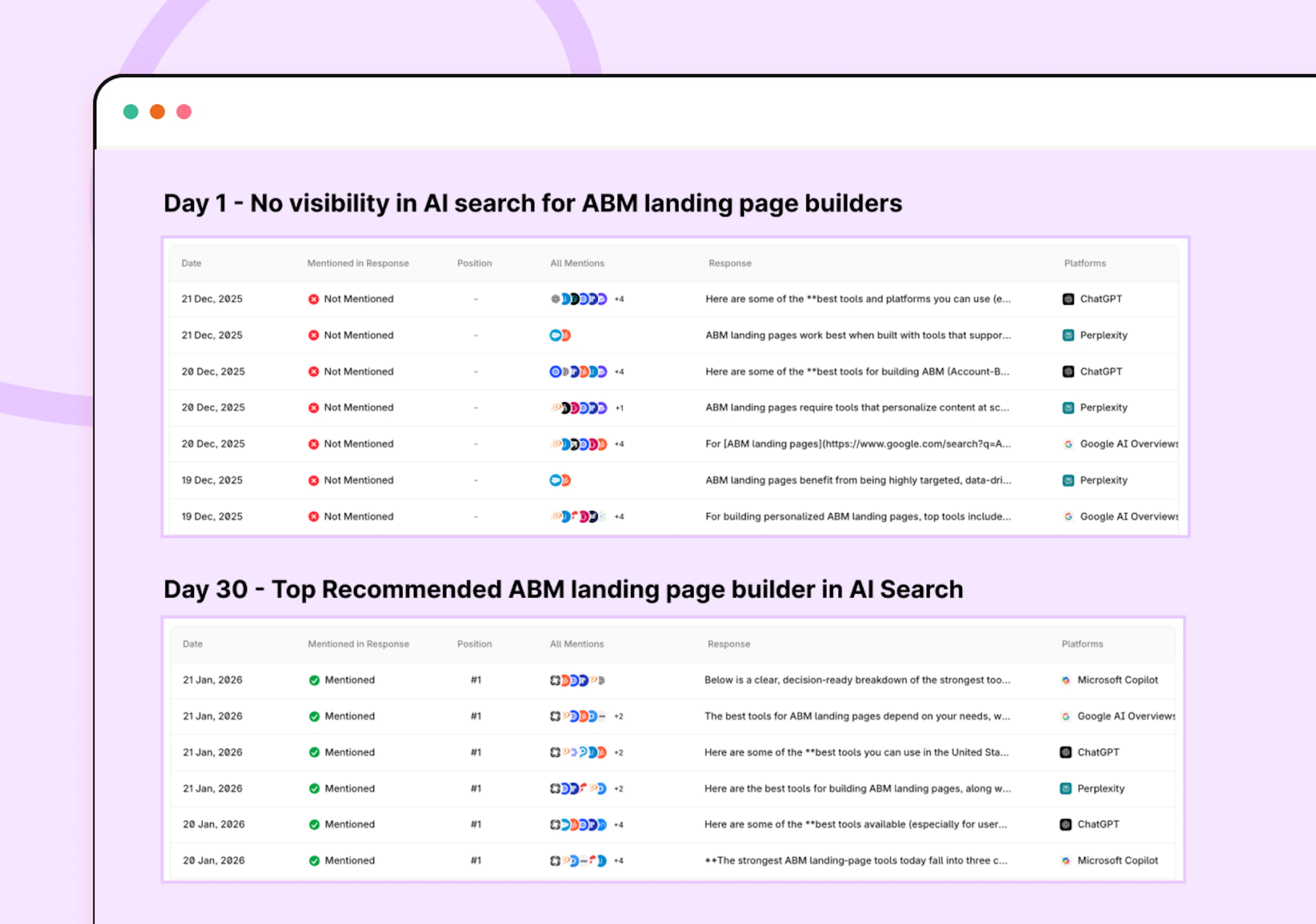The image size is (1316, 924).
Task: Click the #1 position in the 21 Jan ChatGPT row
Action: 476,752
